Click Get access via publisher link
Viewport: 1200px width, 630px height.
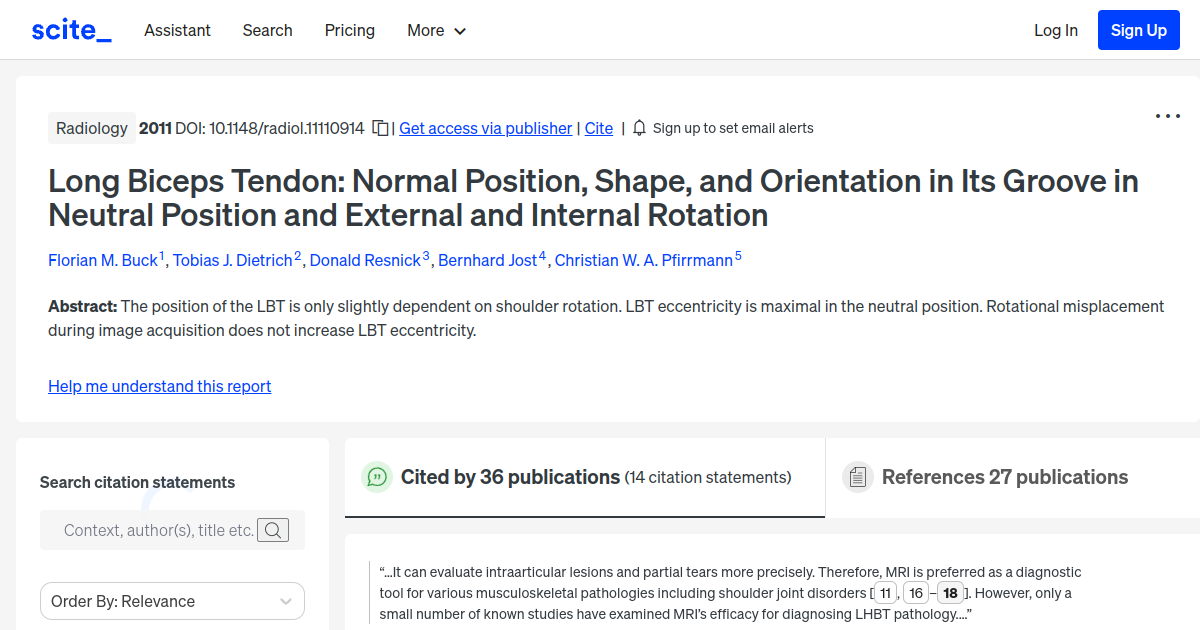point(485,128)
